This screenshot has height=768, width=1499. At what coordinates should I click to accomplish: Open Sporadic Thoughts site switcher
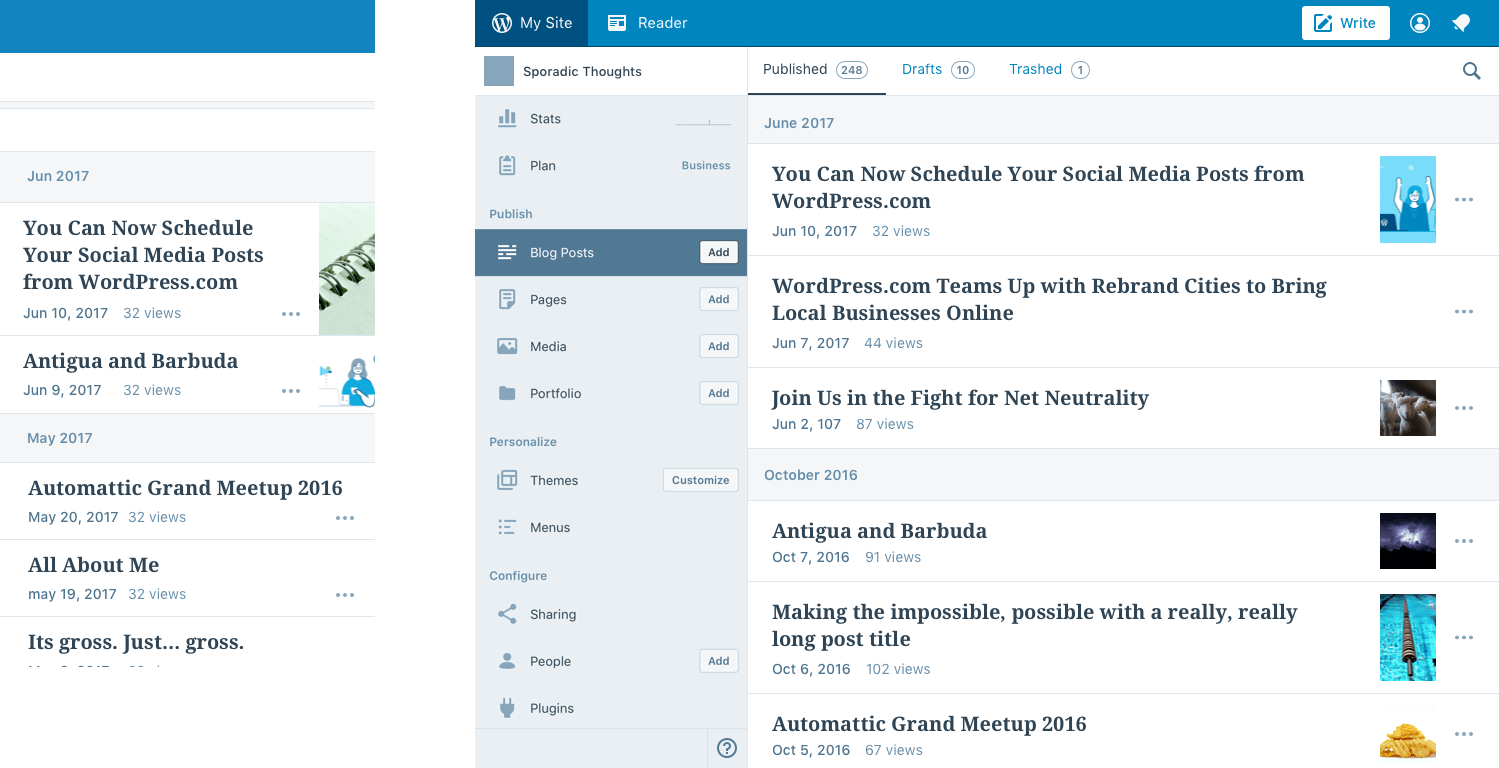tap(582, 72)
